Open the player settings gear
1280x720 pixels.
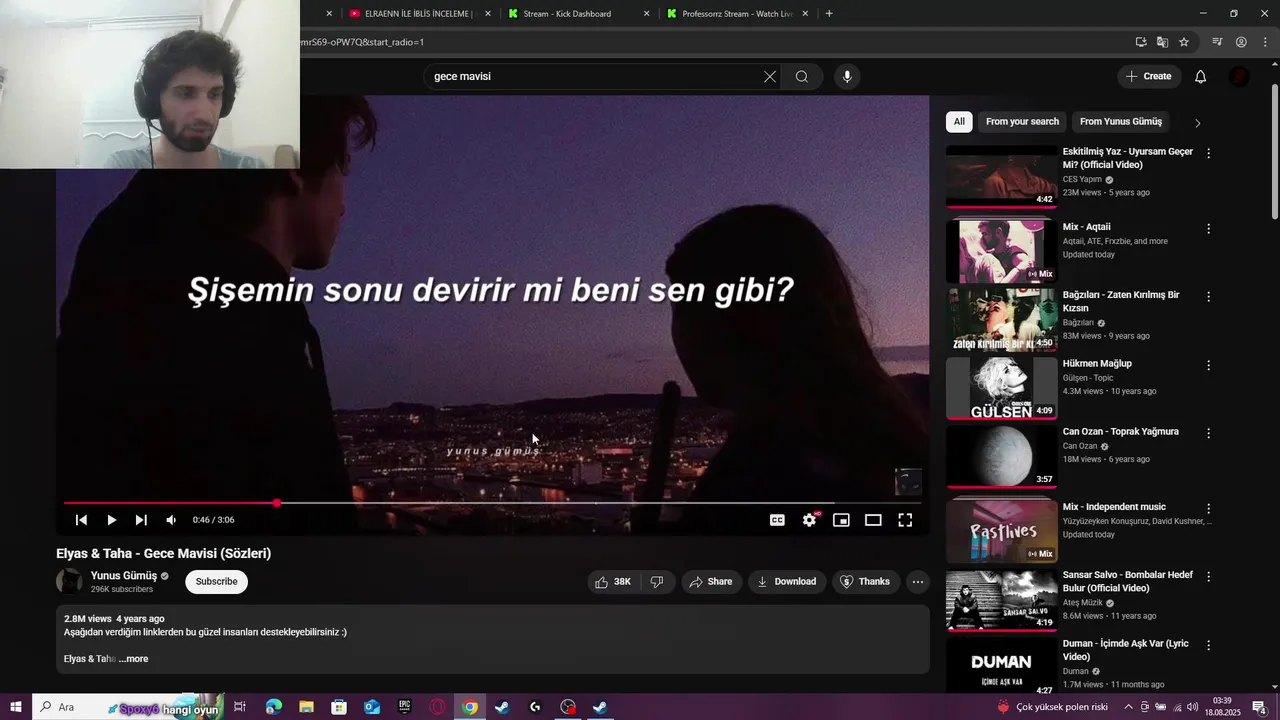(809, 520)
